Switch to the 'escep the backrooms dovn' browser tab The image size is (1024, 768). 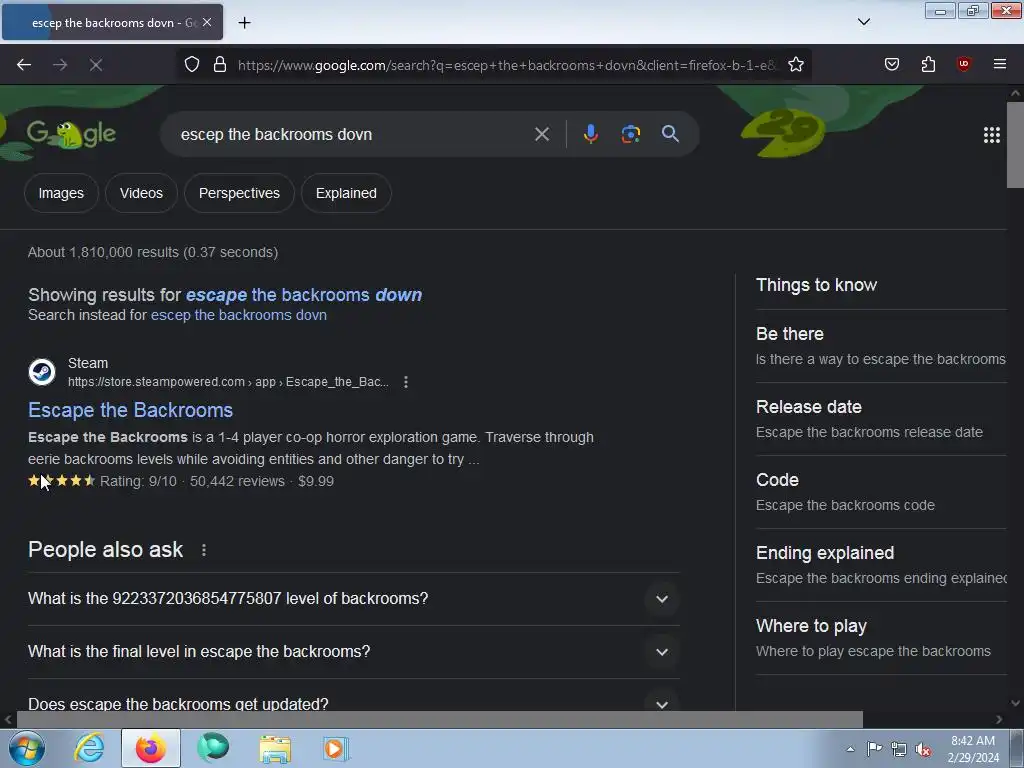112,22
